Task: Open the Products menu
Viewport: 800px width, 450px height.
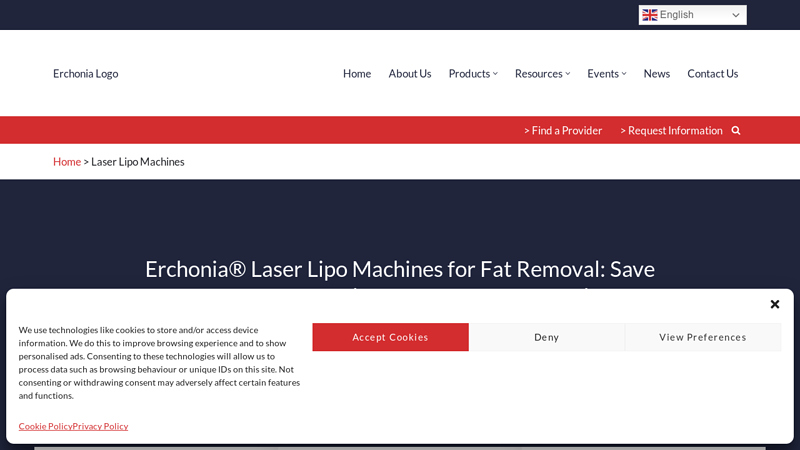Action: point(469,73)
